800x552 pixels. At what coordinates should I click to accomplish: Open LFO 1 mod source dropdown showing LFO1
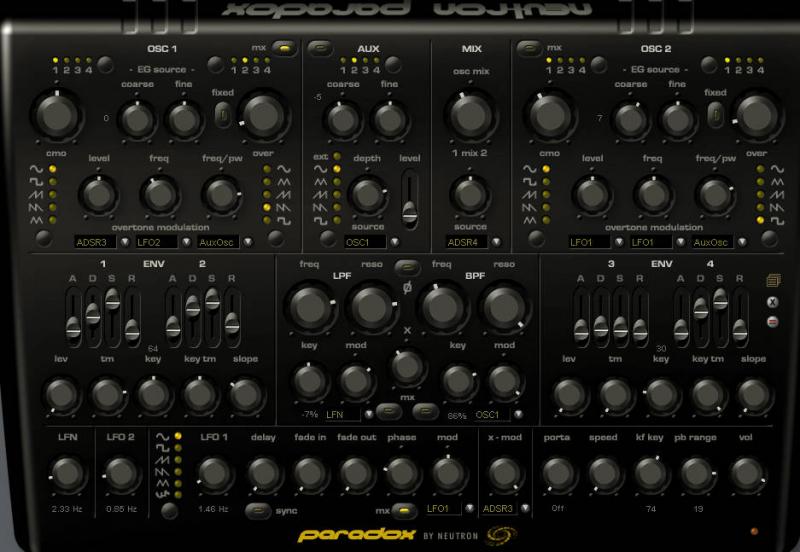click(469, 508)
